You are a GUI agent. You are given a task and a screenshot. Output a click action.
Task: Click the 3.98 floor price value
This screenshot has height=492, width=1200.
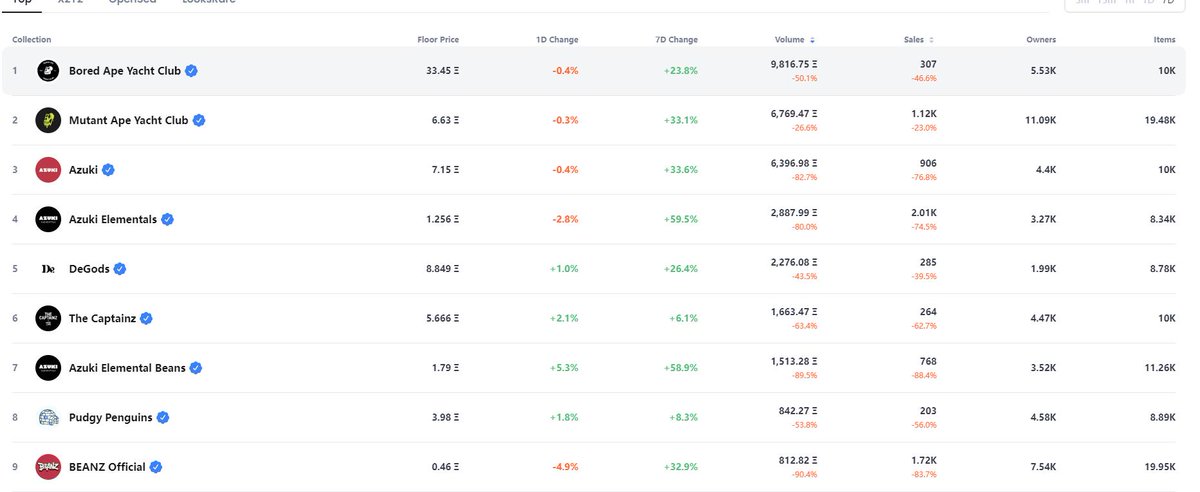446,417
